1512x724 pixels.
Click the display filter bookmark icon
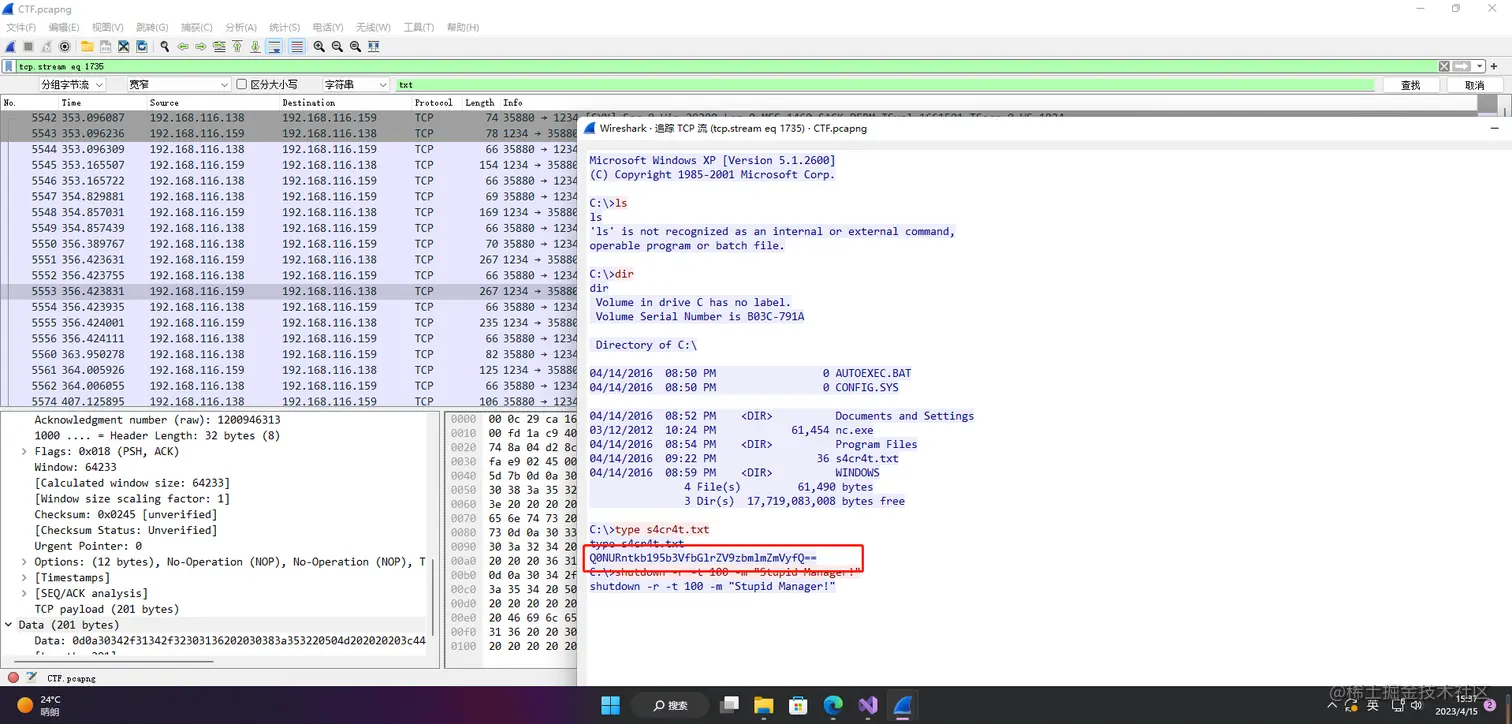[9, 66]
